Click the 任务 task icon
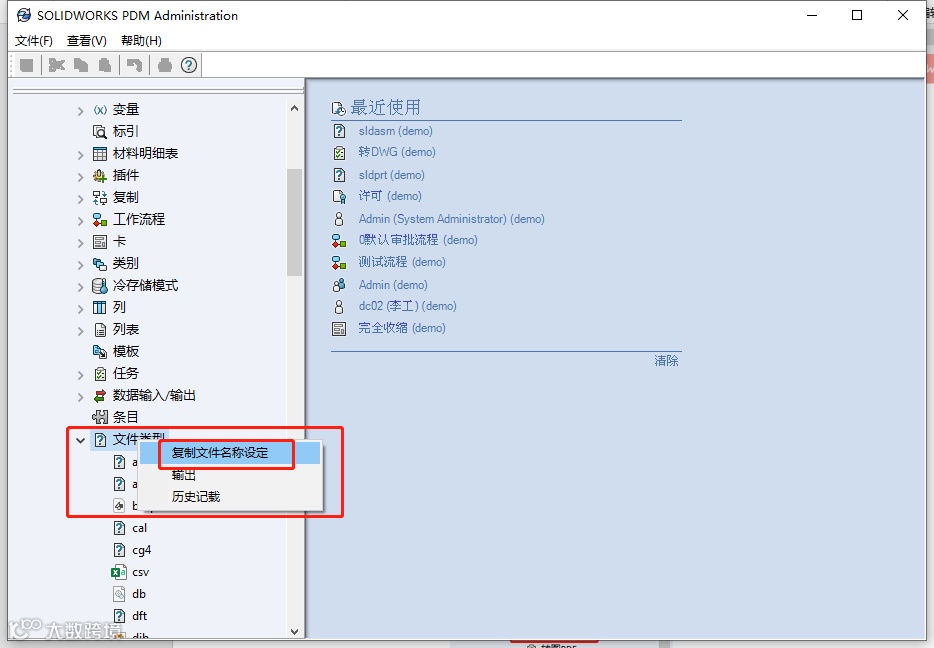The width and height of the screenshot is (934, 648). pos(100,374)
